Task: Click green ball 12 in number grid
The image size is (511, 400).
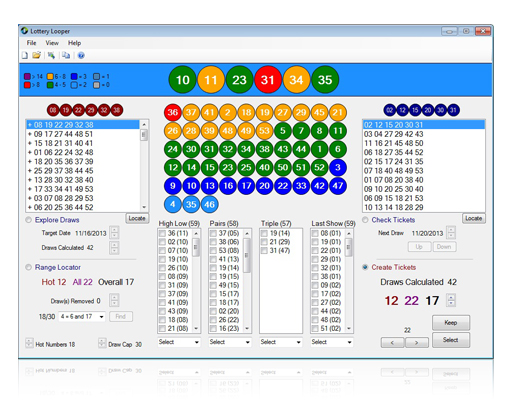Action: [x=173, y=167]
